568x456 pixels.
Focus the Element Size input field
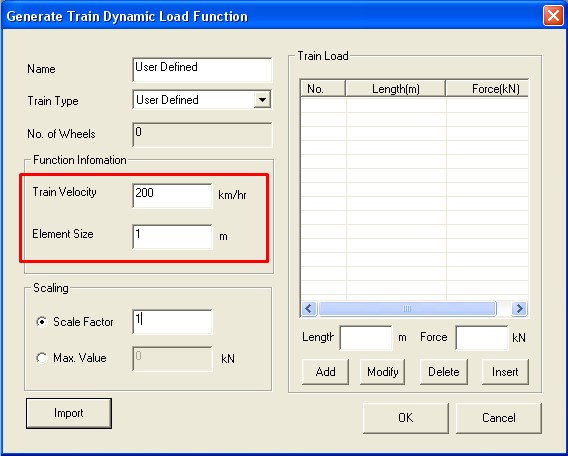(x=172, y=237)
